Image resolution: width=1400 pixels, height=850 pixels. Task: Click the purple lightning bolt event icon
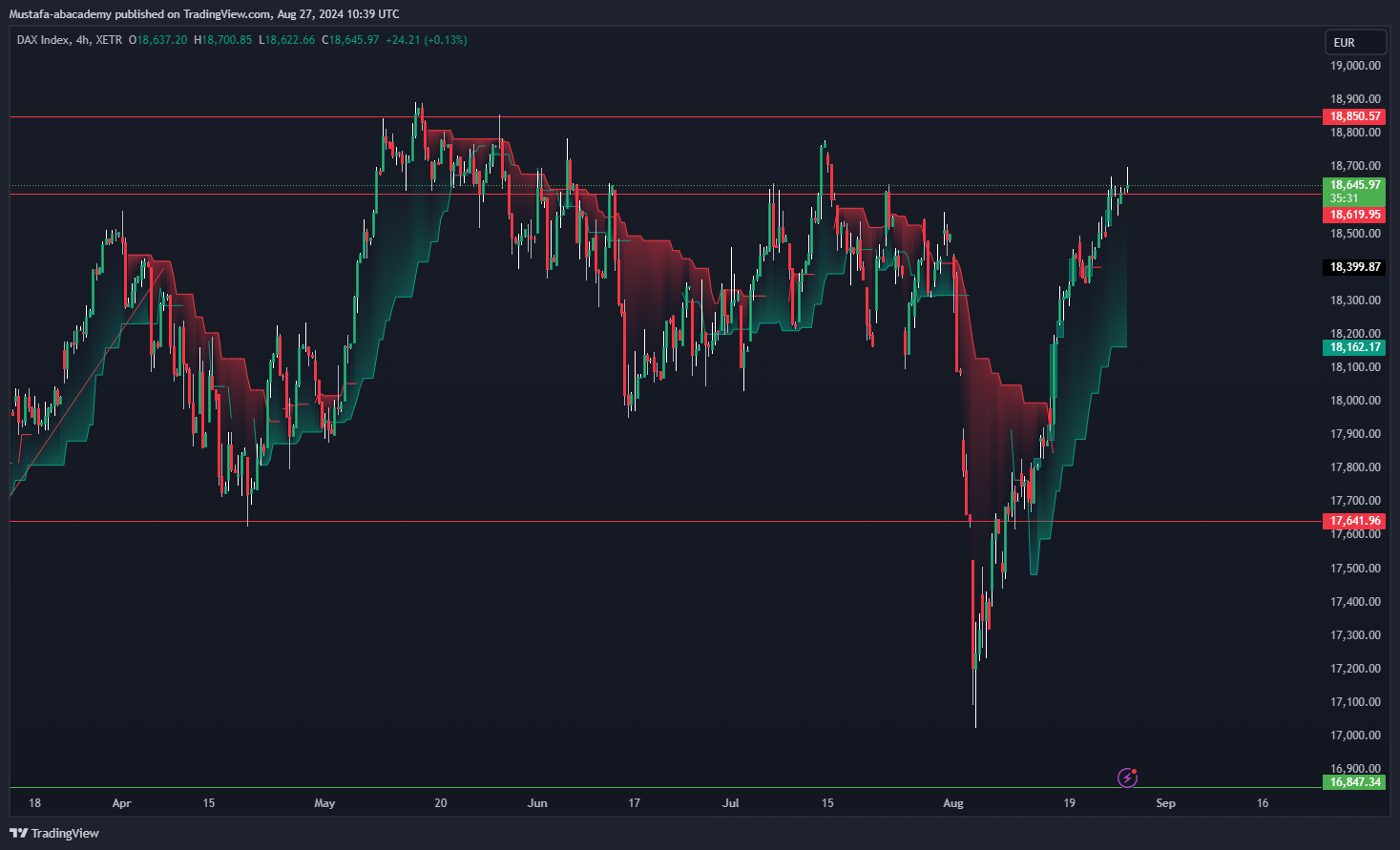click(x=1127, y=777)
